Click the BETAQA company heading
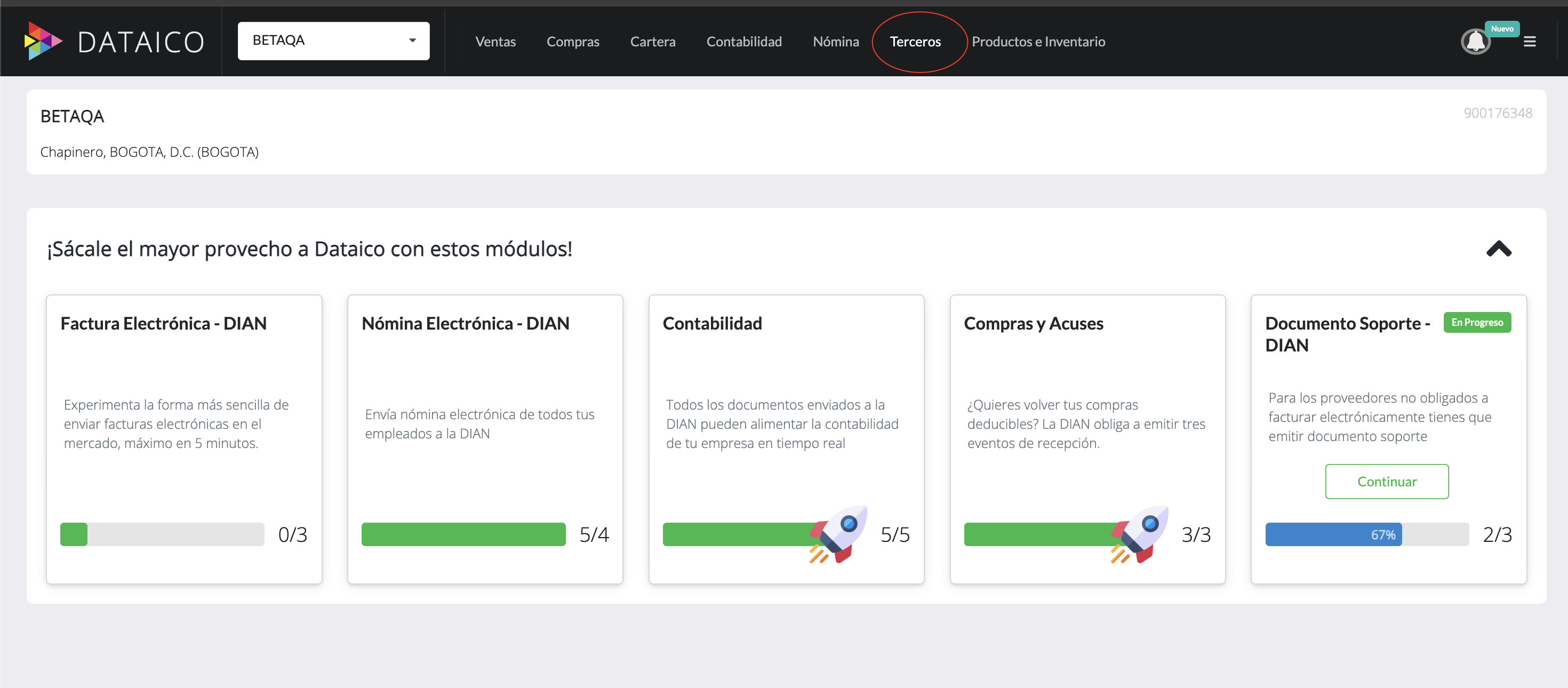 (73, 116)
